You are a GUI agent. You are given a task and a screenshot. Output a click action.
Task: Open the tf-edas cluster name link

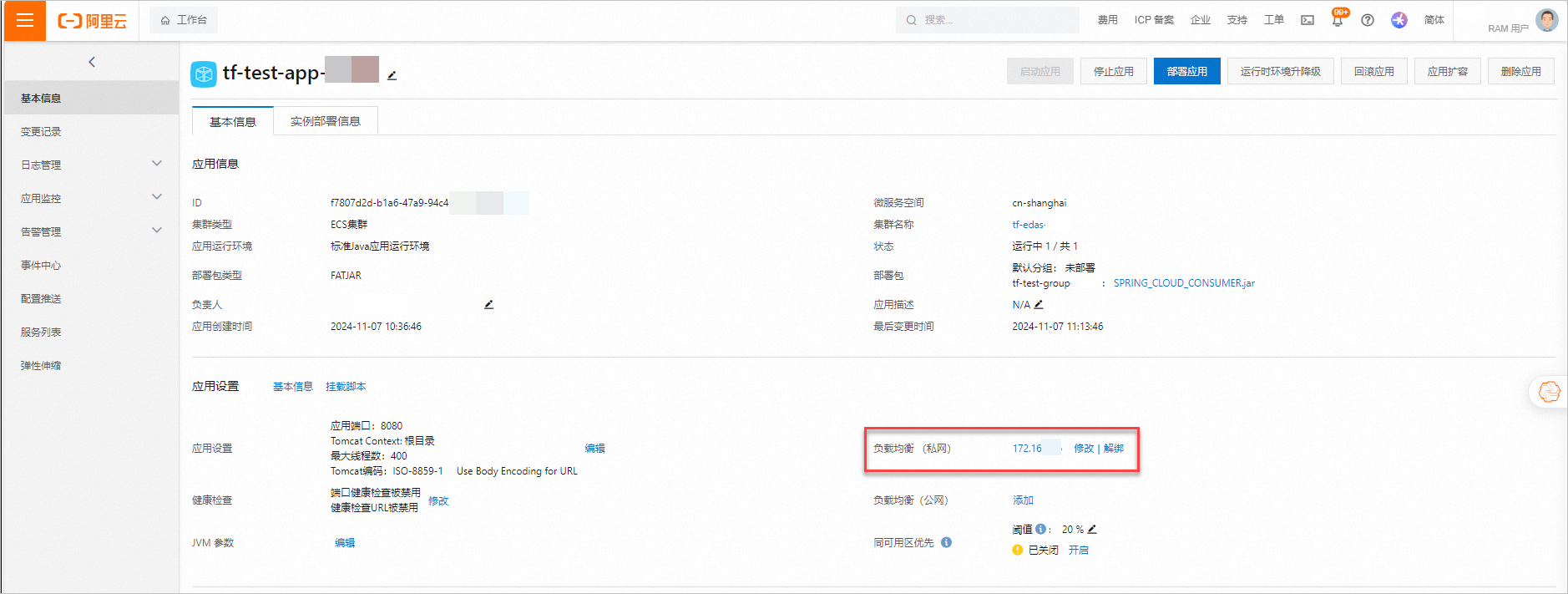(1029, 225)
